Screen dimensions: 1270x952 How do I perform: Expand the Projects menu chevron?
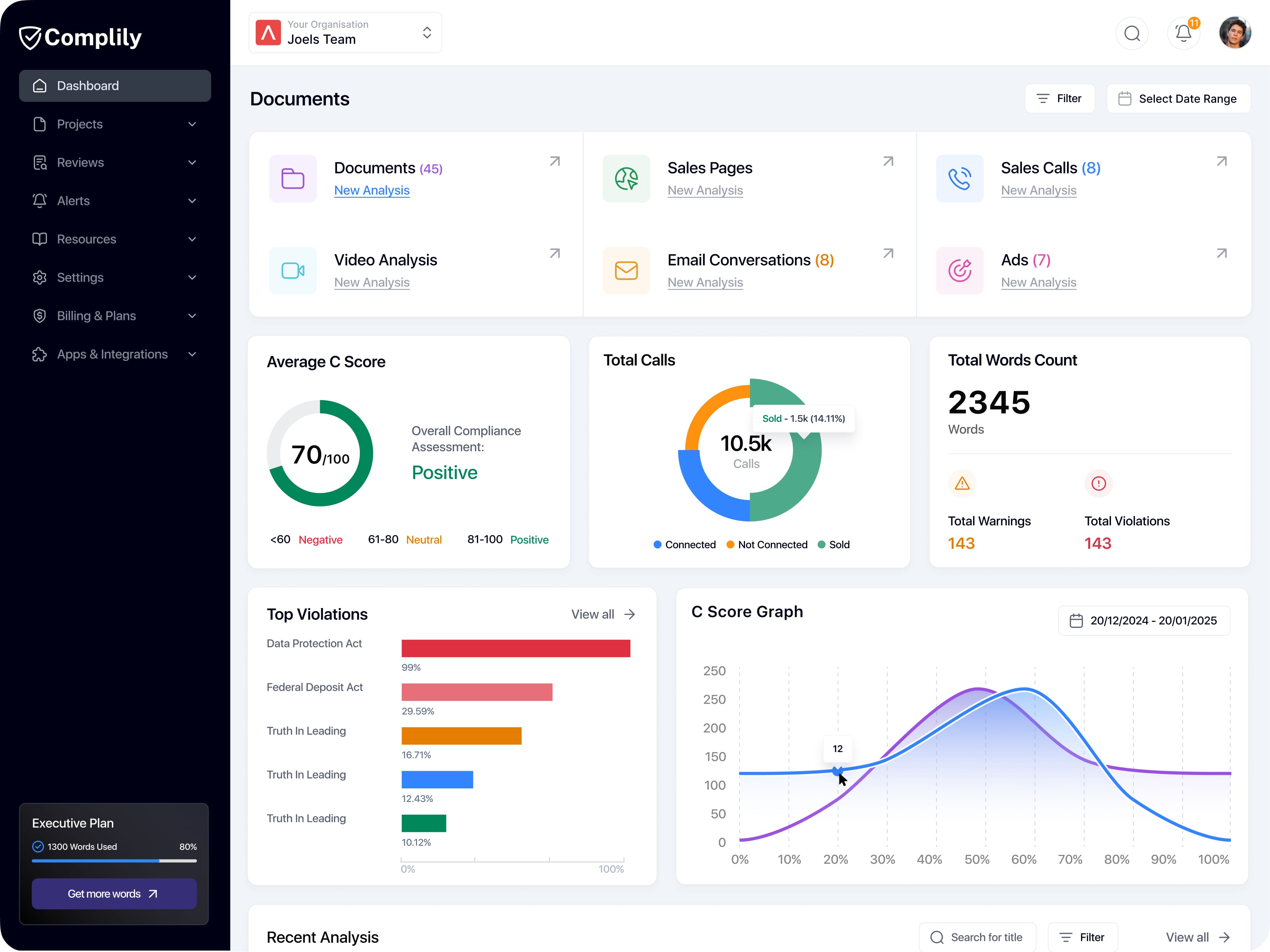click(192, 124)
